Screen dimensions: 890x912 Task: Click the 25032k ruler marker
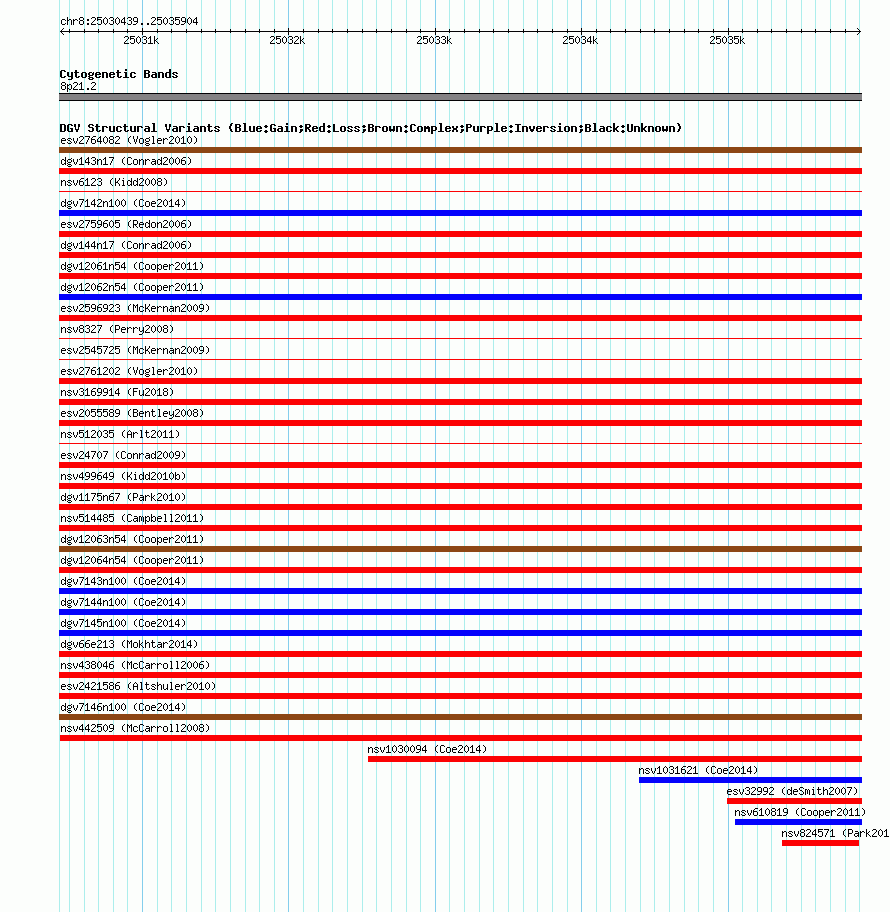point(287,40)
